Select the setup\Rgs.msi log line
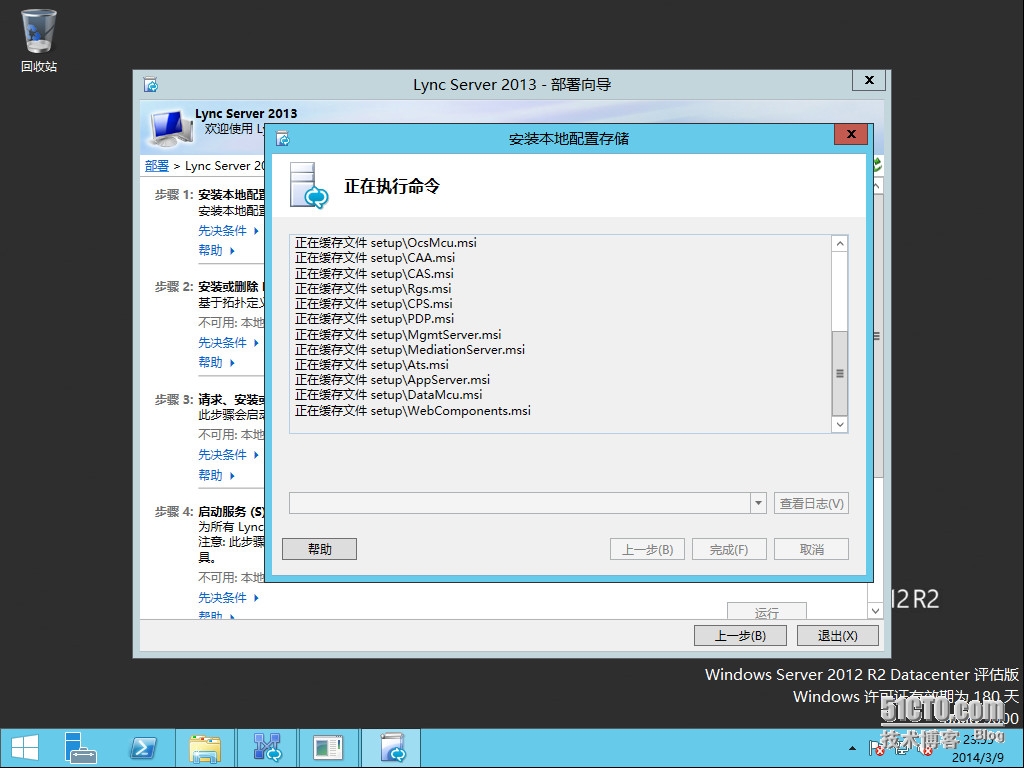This screenshot has width=1024, height=768. [x=373, y=289]
